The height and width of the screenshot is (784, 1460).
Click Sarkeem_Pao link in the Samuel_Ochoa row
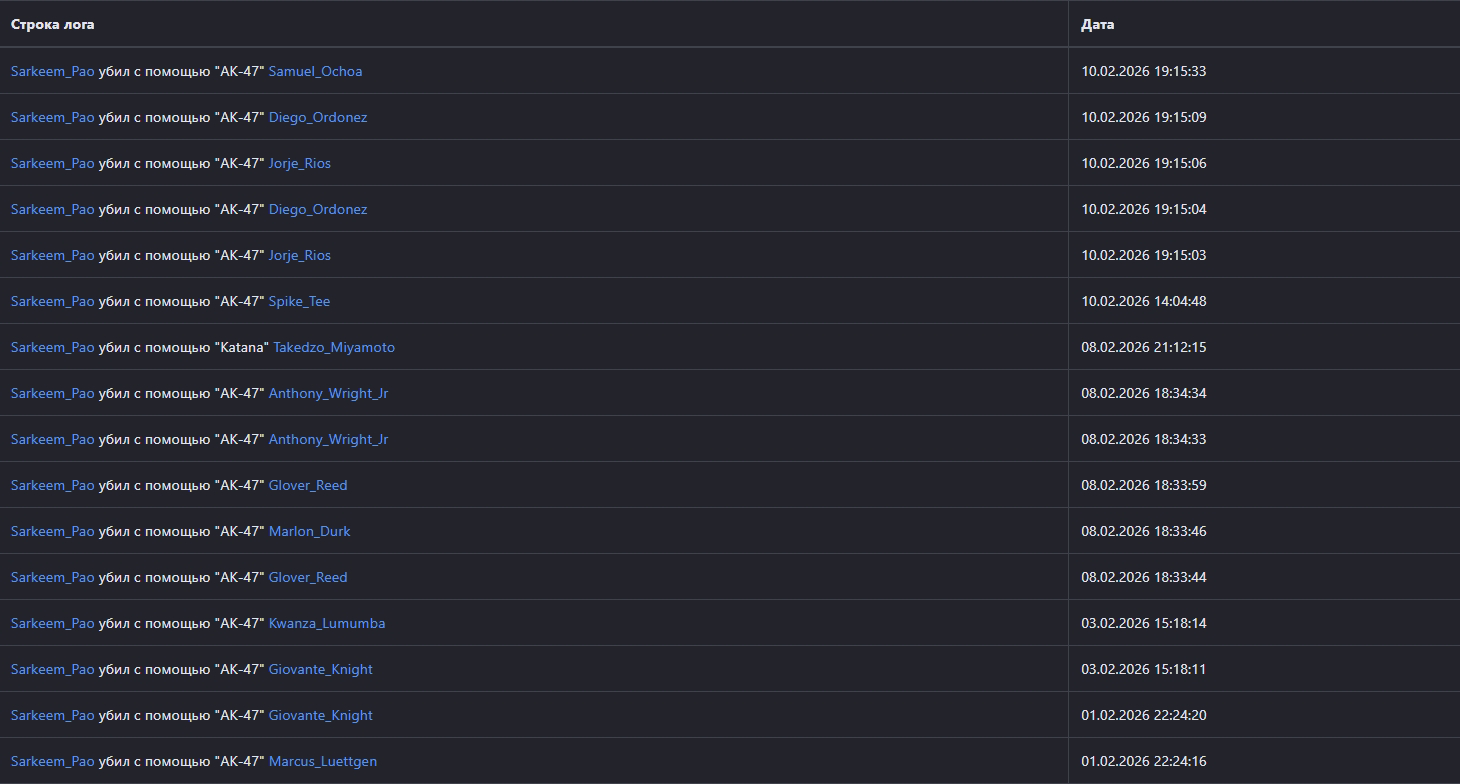(52, 71)
